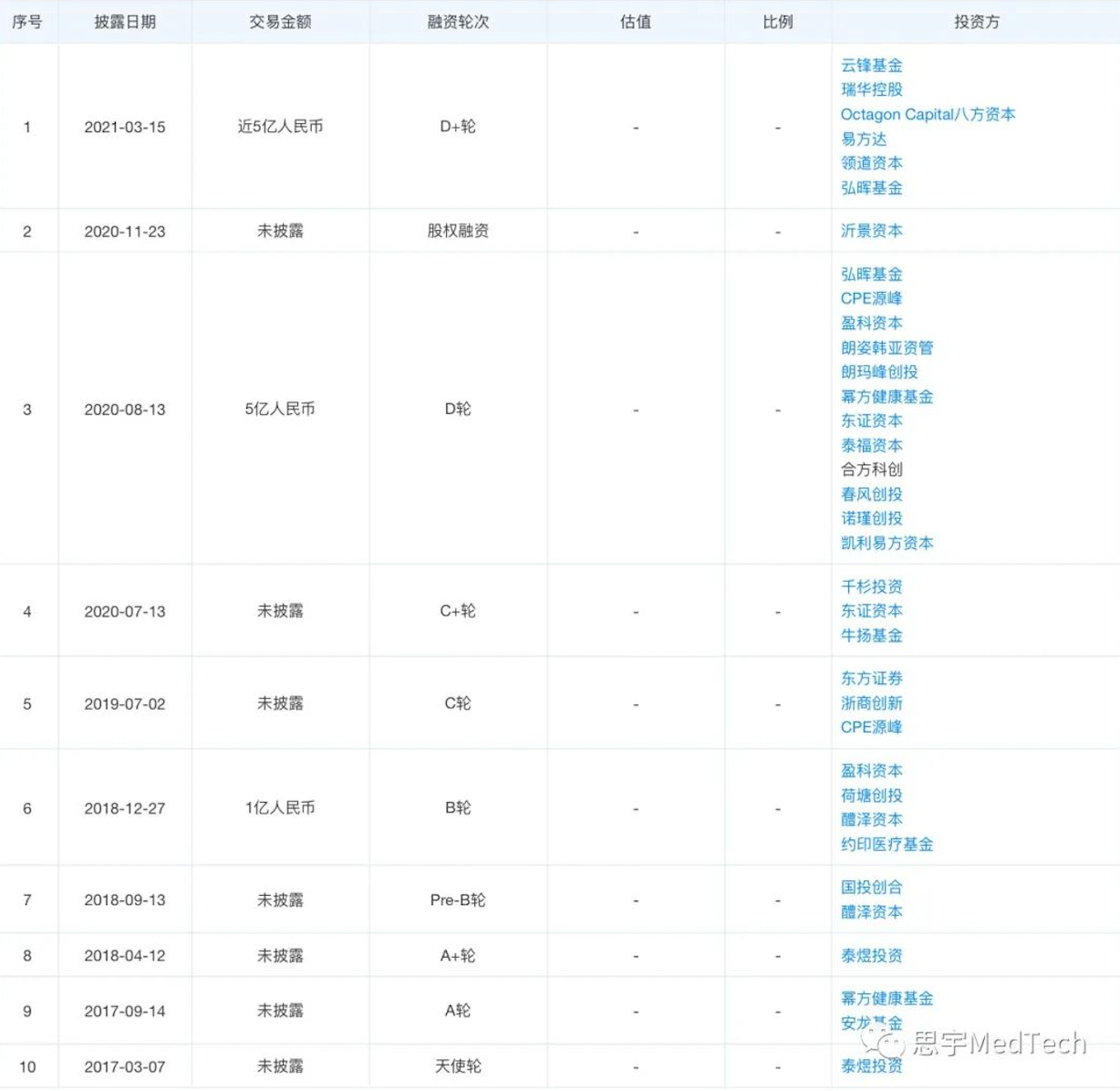
Task: Select the 合方科创 investor text
Action: pyautogui.click(x=871, y=469)
